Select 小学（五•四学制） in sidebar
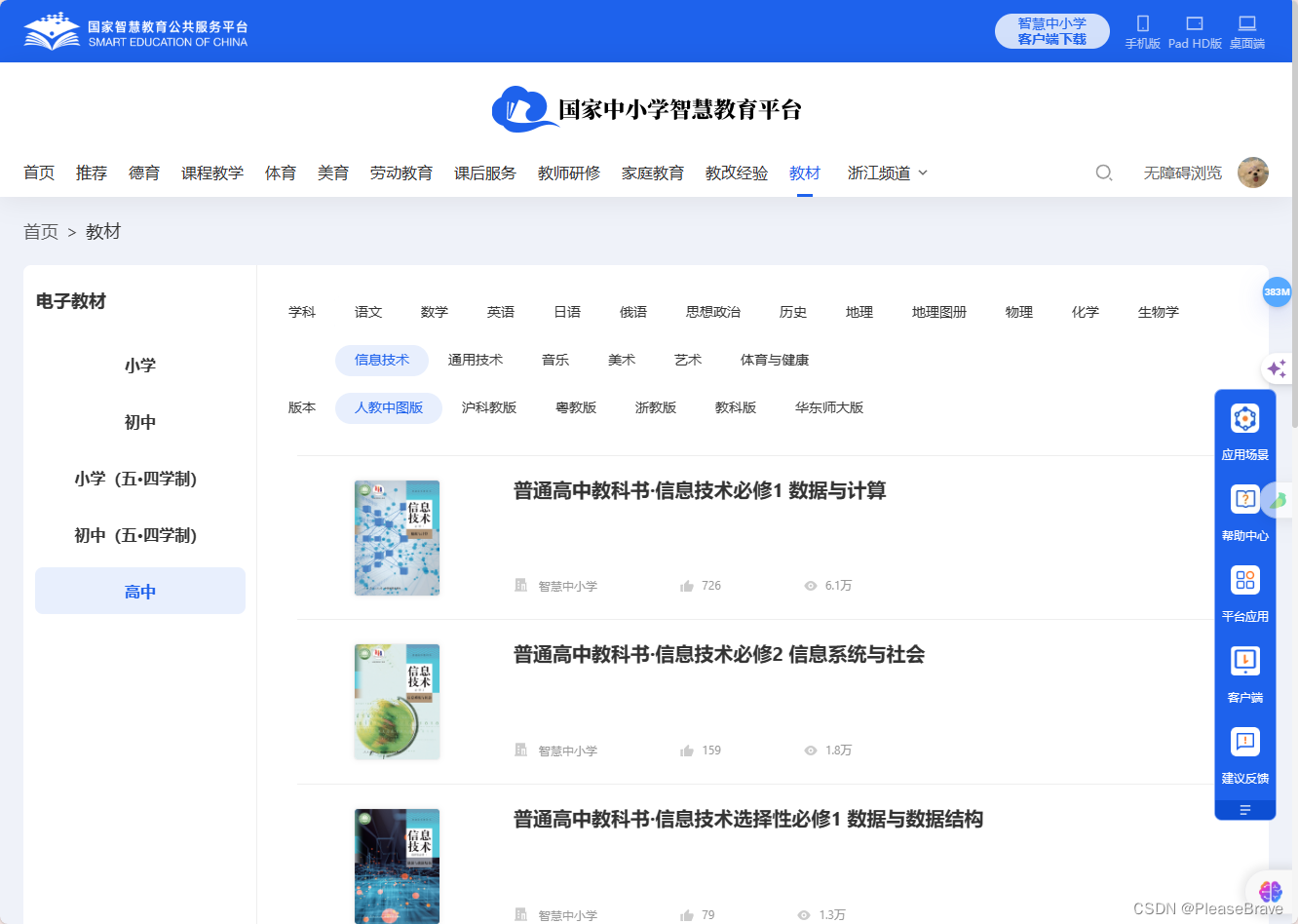Image resolution: width=1298 pixels, height=924 pixels. click(x=140, y=479)
